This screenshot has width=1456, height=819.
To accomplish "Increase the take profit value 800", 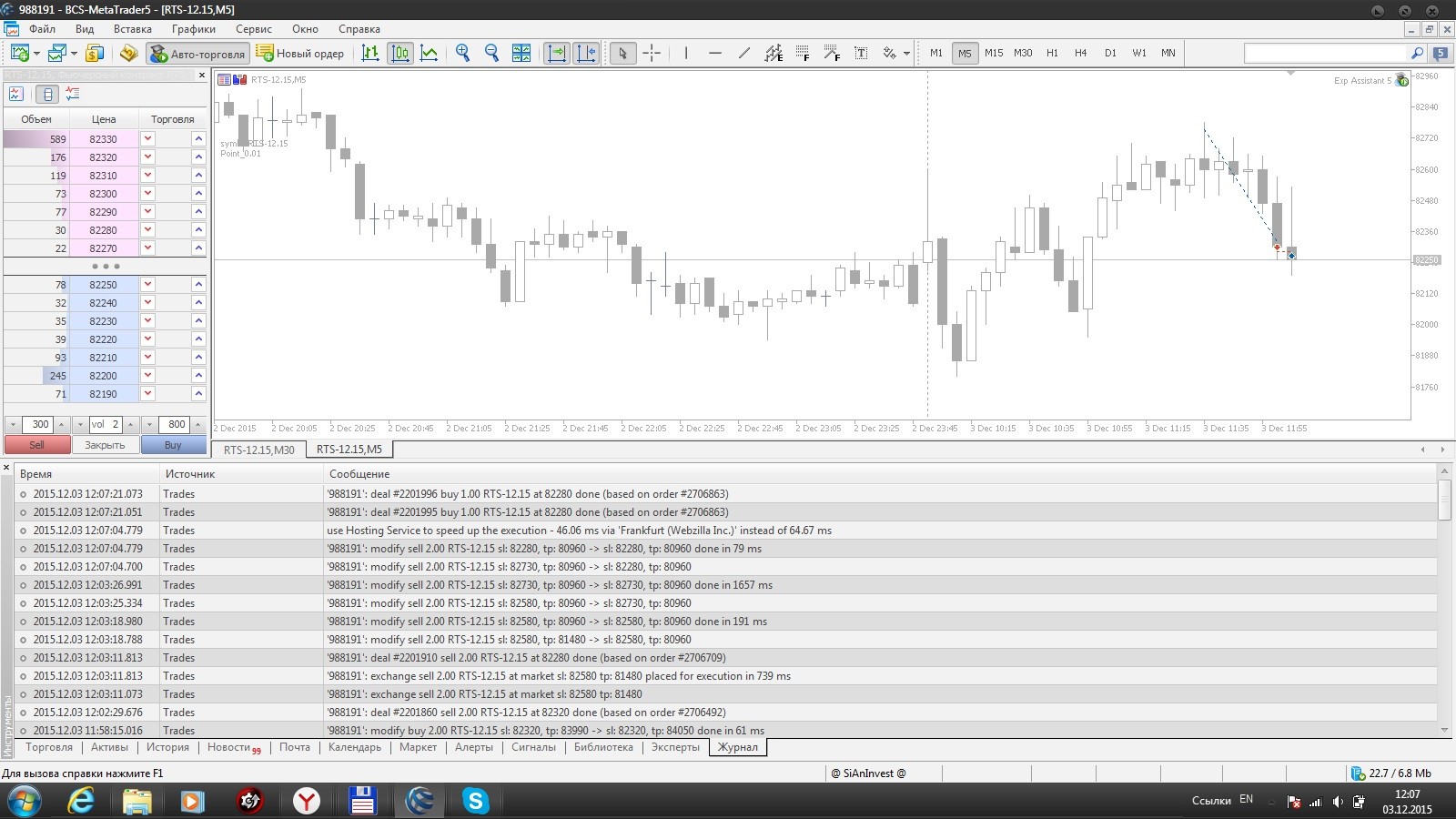I will (x=199, y=424).
